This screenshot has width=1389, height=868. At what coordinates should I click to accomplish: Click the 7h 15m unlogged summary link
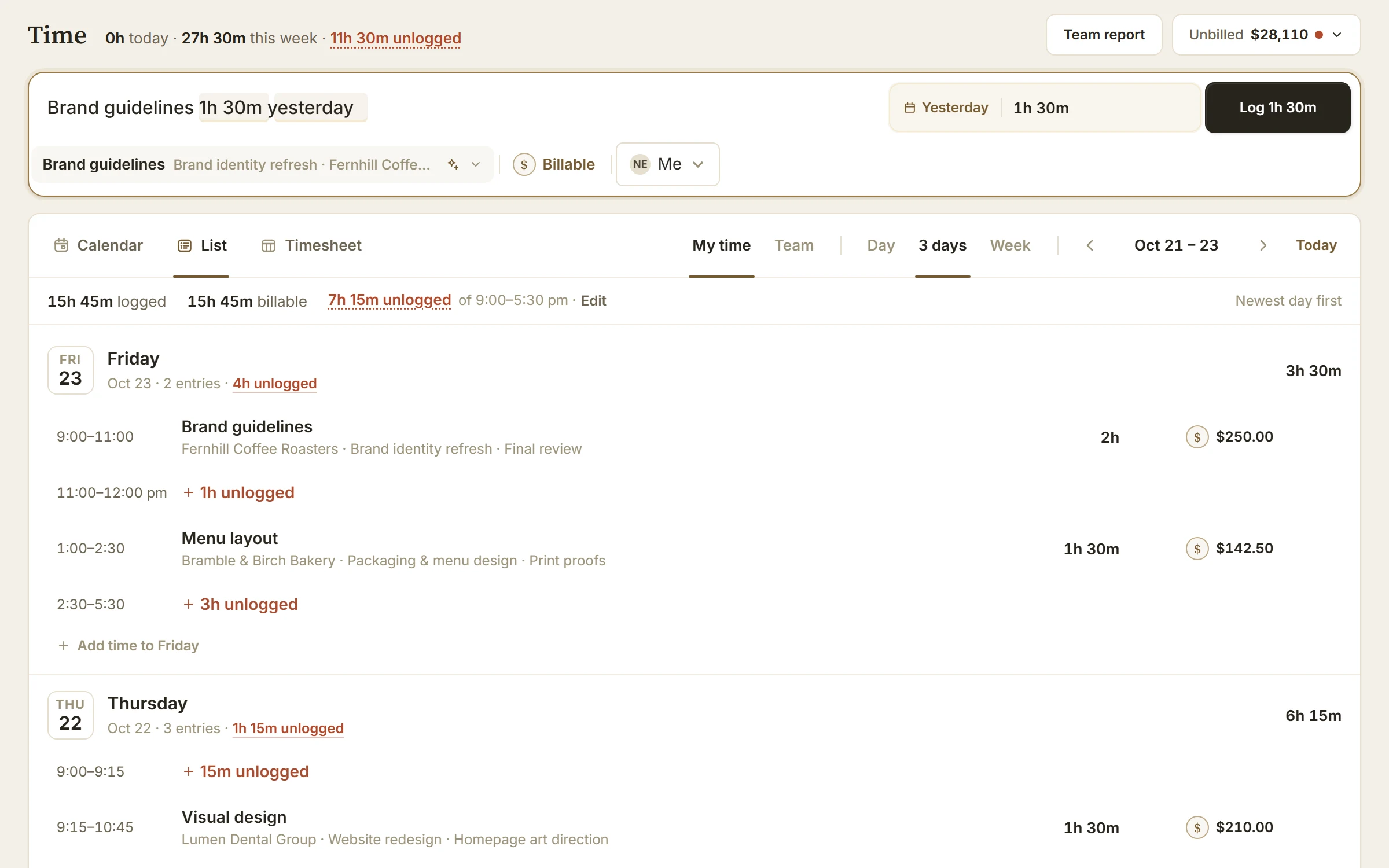pyautogui.click(x=389, y=300)
